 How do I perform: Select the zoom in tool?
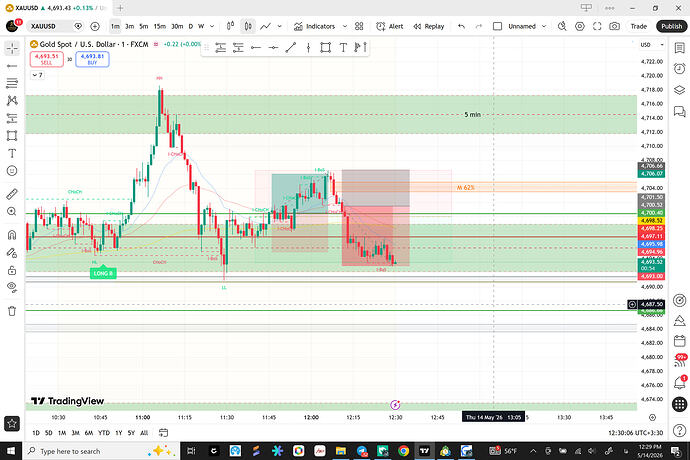click(x=12, y=212)
